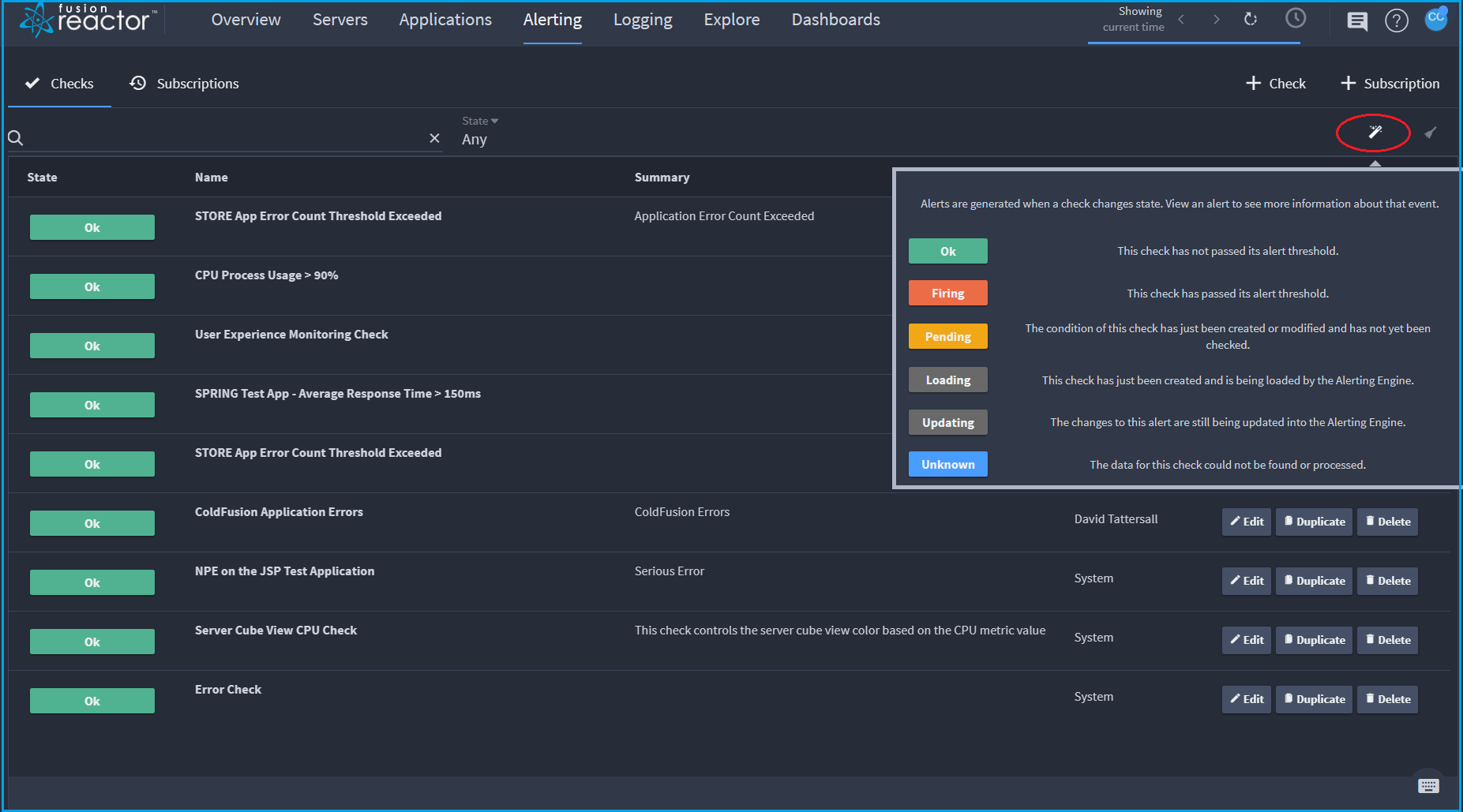Refresh the current time view
Image resolution: width=1463 pixels, height=812 pixels.
[x=1251, y=19]
